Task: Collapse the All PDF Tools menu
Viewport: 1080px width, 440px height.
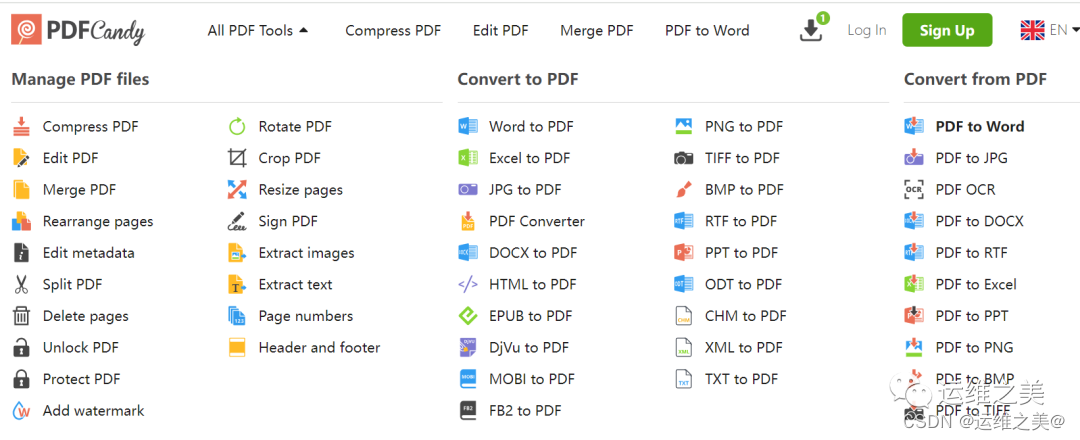Action: (x=258, y=30)
